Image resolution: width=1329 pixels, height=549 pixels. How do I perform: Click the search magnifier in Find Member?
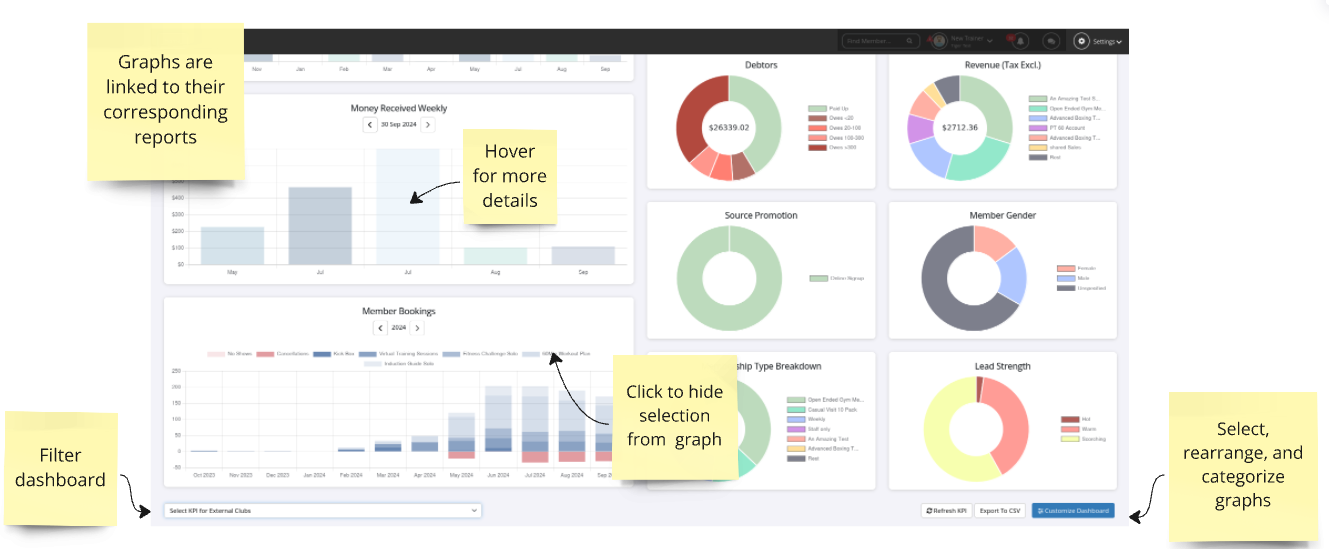[x=910, y=41]
